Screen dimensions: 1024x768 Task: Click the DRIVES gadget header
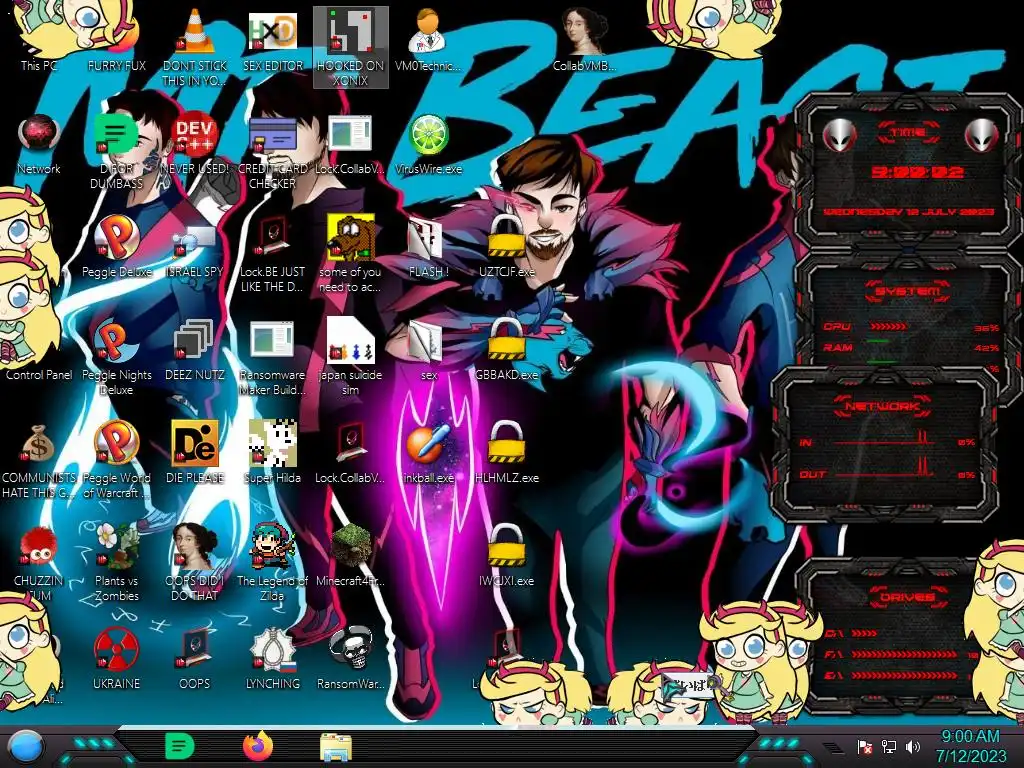(908, 597)
